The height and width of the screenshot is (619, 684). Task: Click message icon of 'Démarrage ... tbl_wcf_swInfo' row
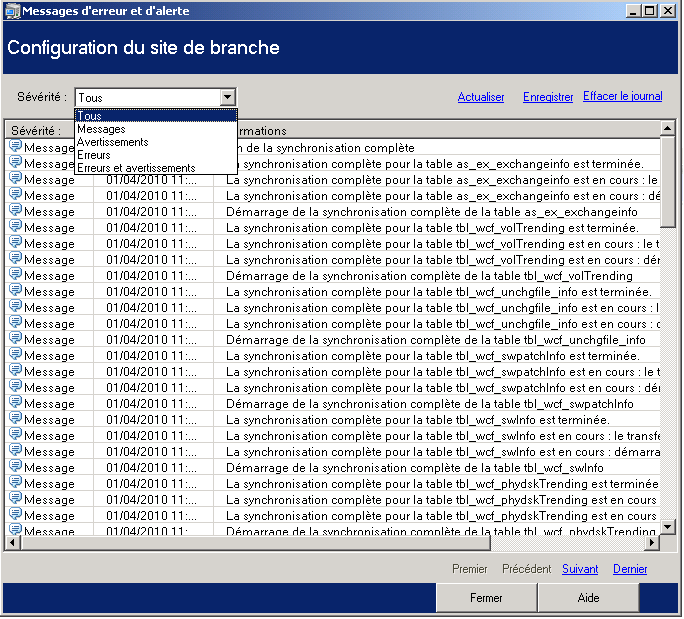[x=15, y=466]
